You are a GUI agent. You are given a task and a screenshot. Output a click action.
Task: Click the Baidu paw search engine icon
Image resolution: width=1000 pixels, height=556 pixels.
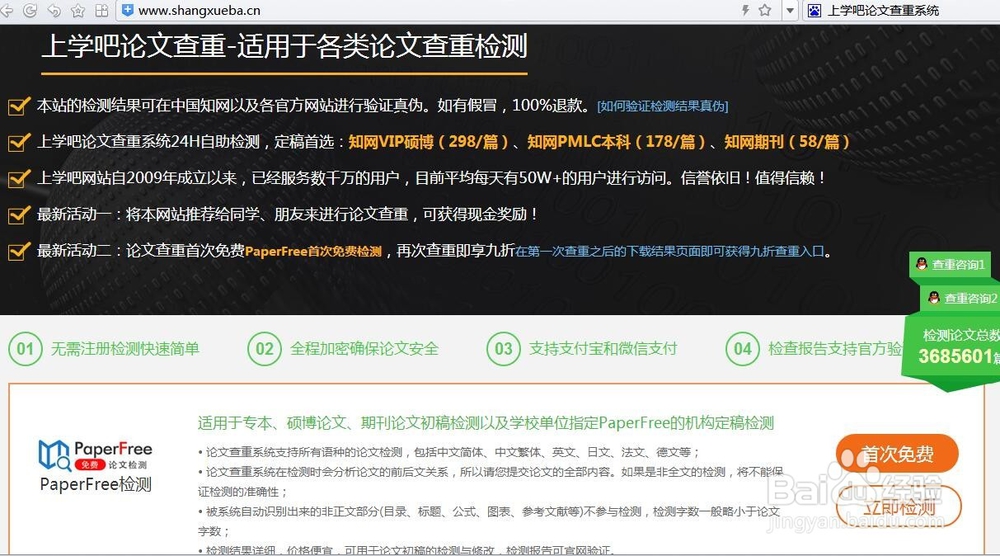coord(814,10)
